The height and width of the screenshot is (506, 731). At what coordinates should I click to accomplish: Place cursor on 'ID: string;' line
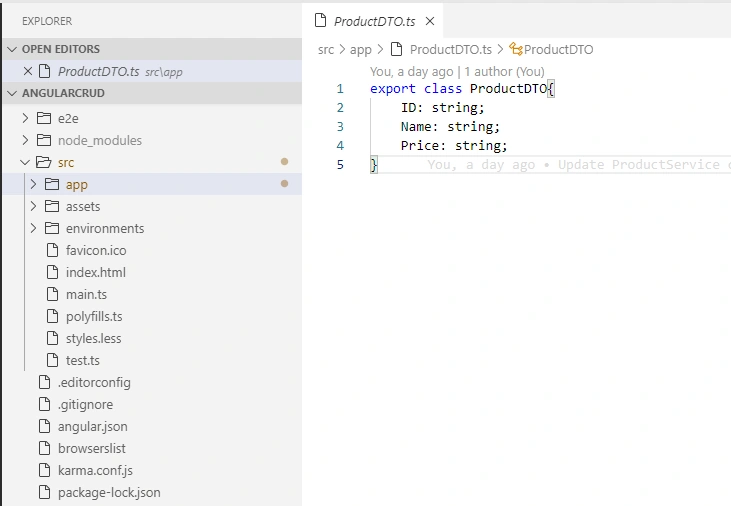[x=443, y=108]
